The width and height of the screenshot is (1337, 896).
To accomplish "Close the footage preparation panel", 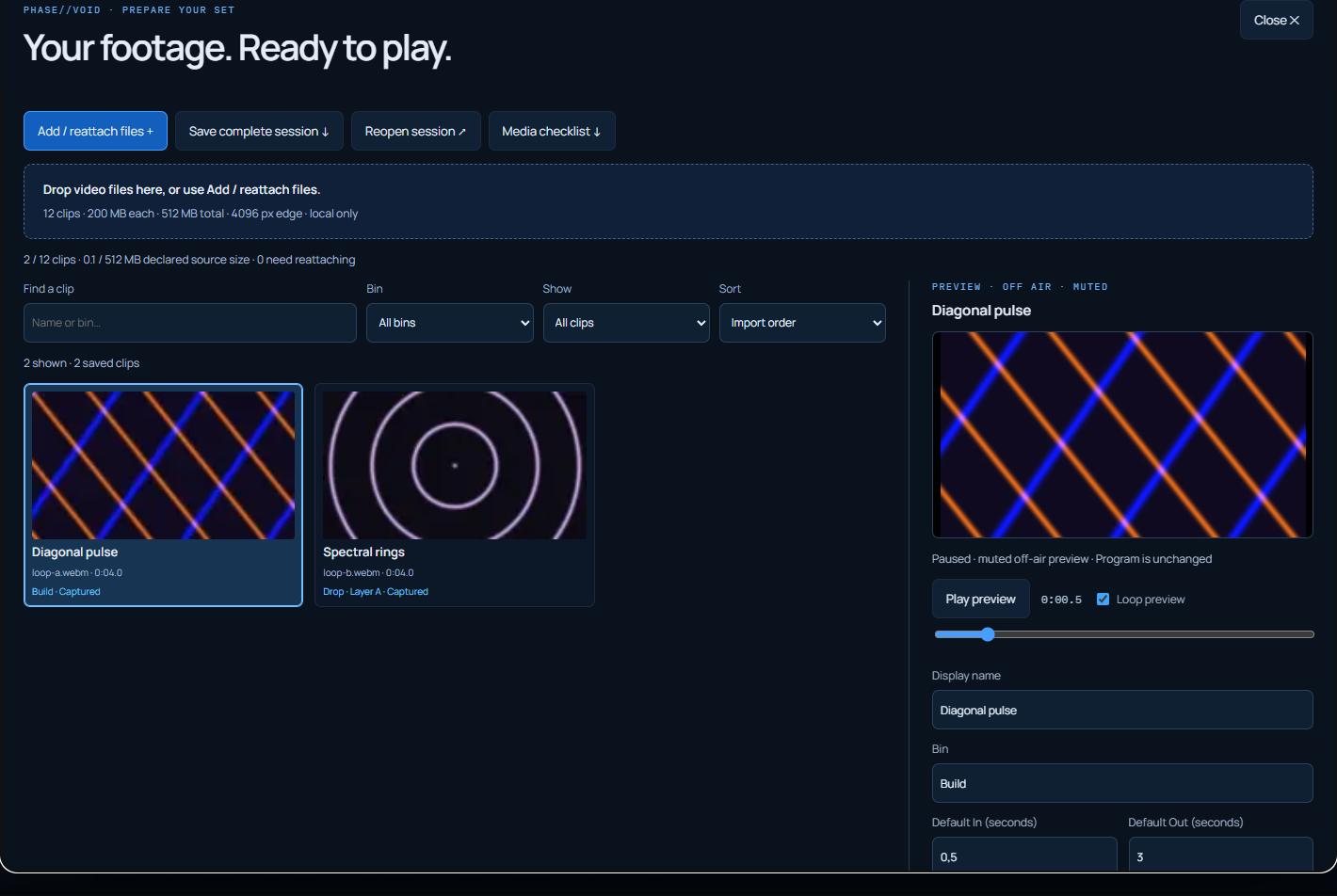I will pyautogui.click(x=1276, y=20).
